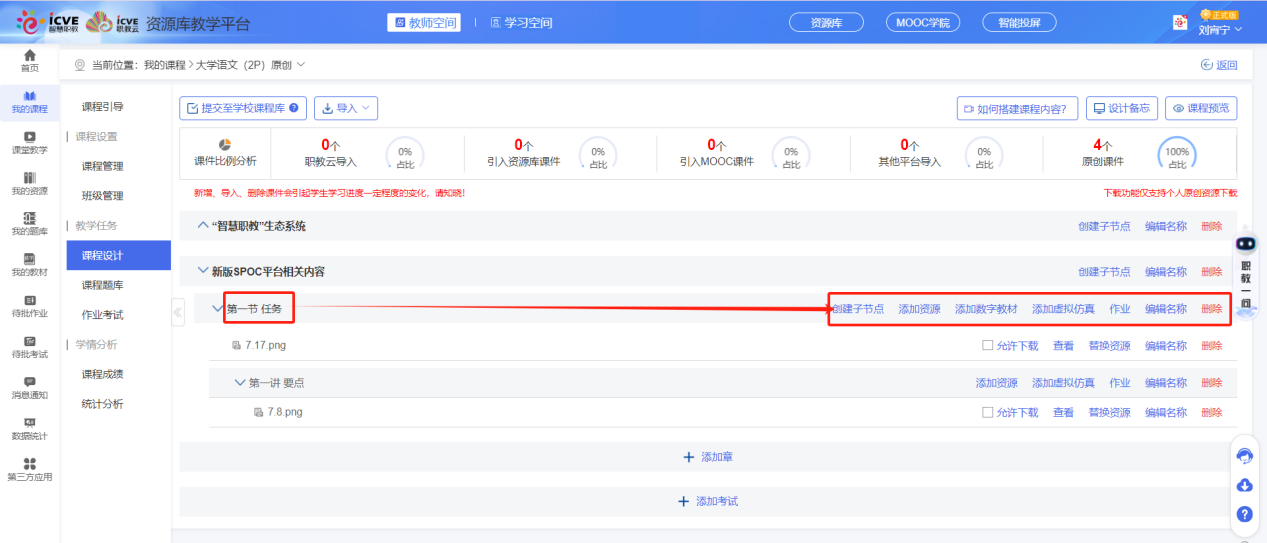Open 课堂教学 icon in left sidebar
The width and height of the screenshot is (1267, 543).
pos(30,138)
